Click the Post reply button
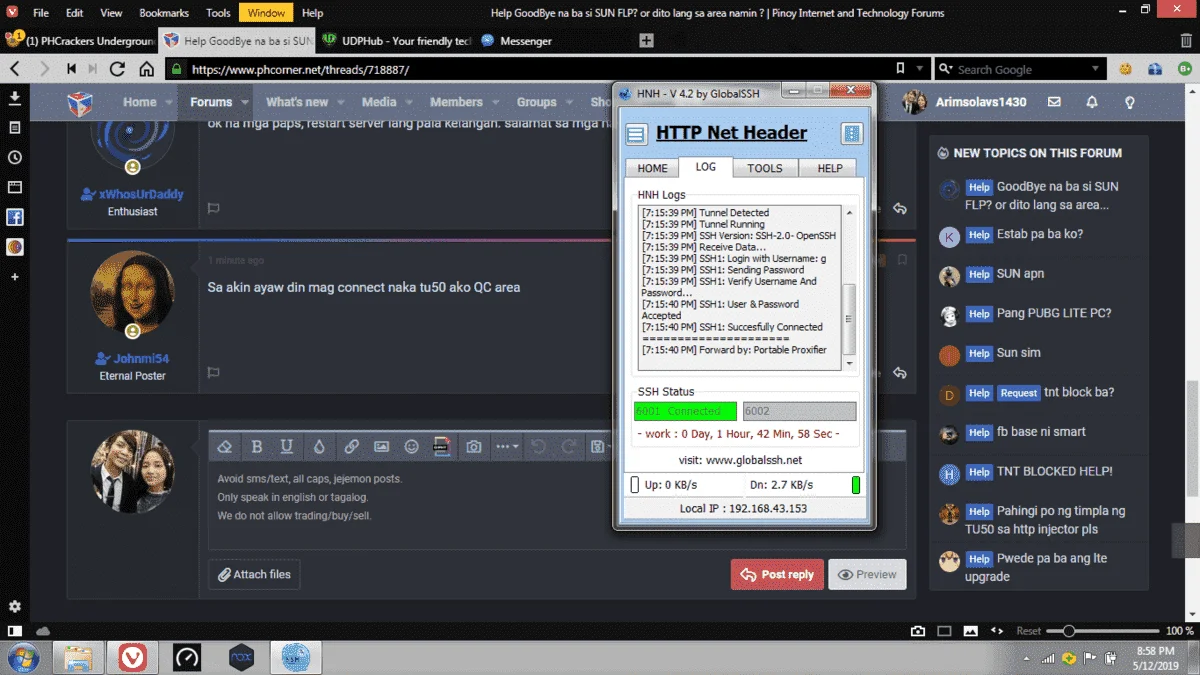The width and height of the screenshot is (1200, 675). [777, 574]
